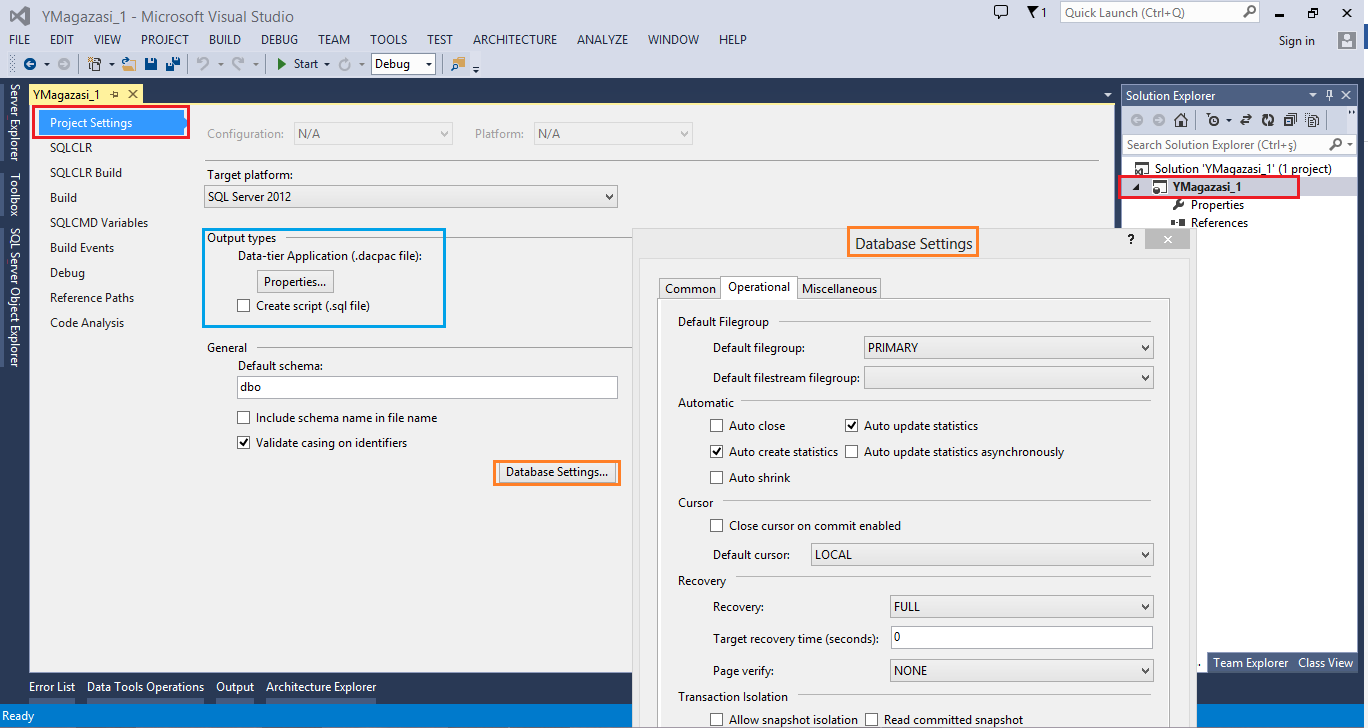Open the Error List panel tab
The width and height of the screenshot is (1368, 728).
[x=52, y=687]
